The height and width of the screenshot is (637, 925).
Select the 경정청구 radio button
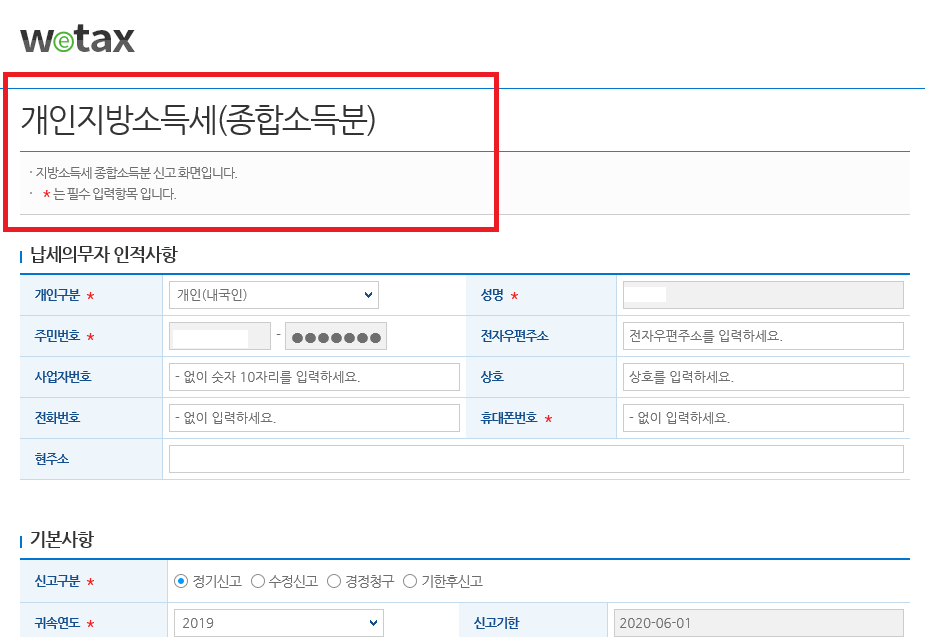pos(334,582)
